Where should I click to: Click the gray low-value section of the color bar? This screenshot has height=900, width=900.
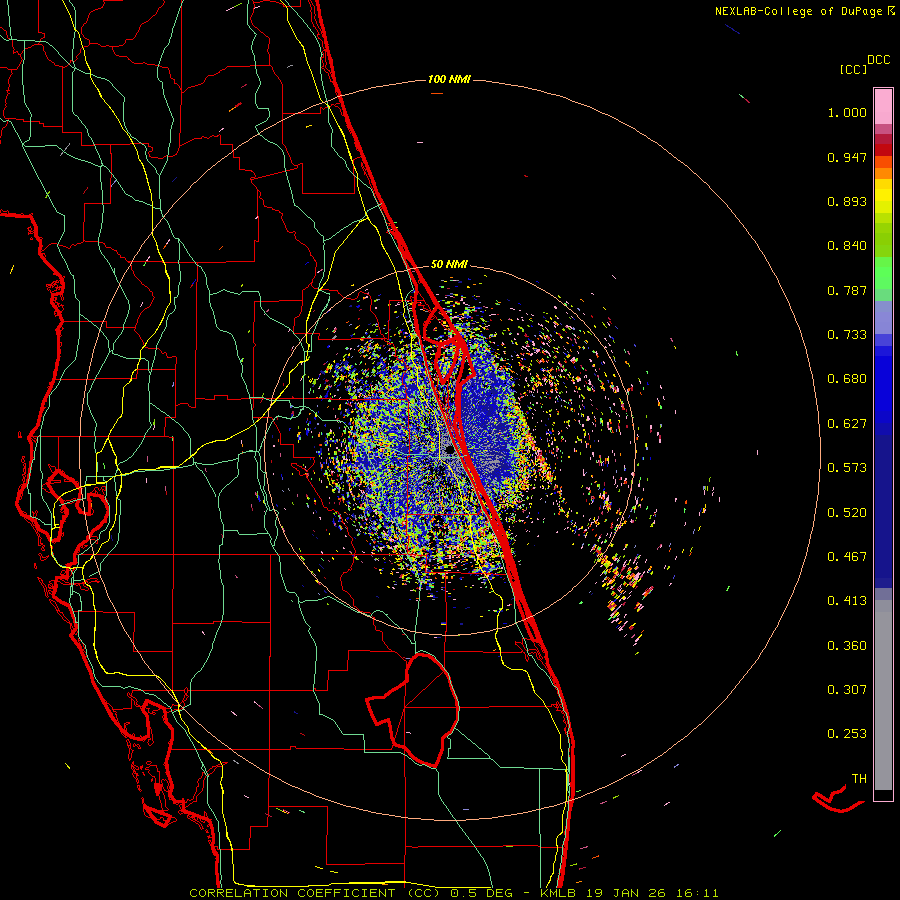pos(883,695)
